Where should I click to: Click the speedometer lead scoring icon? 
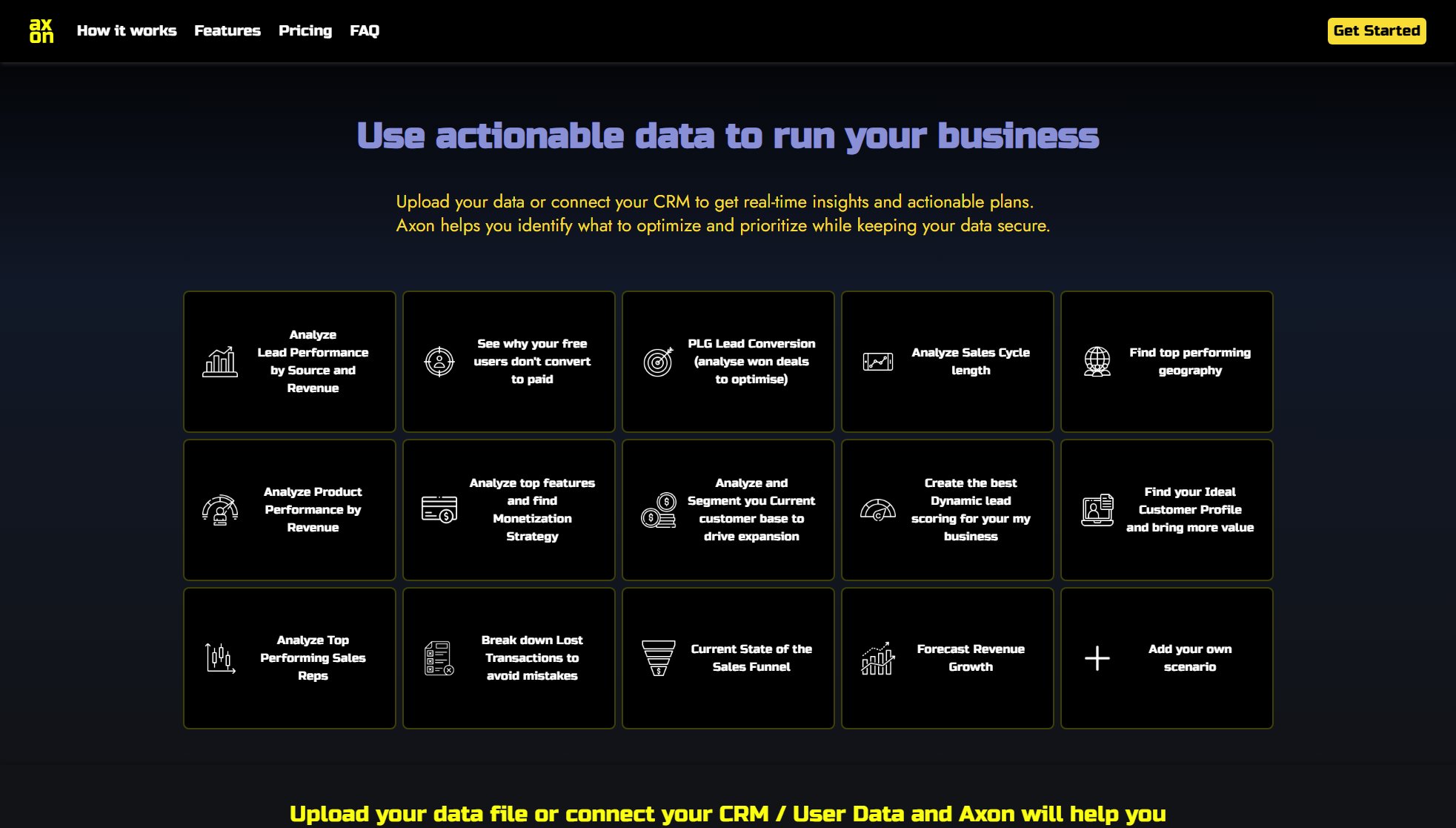878,510
